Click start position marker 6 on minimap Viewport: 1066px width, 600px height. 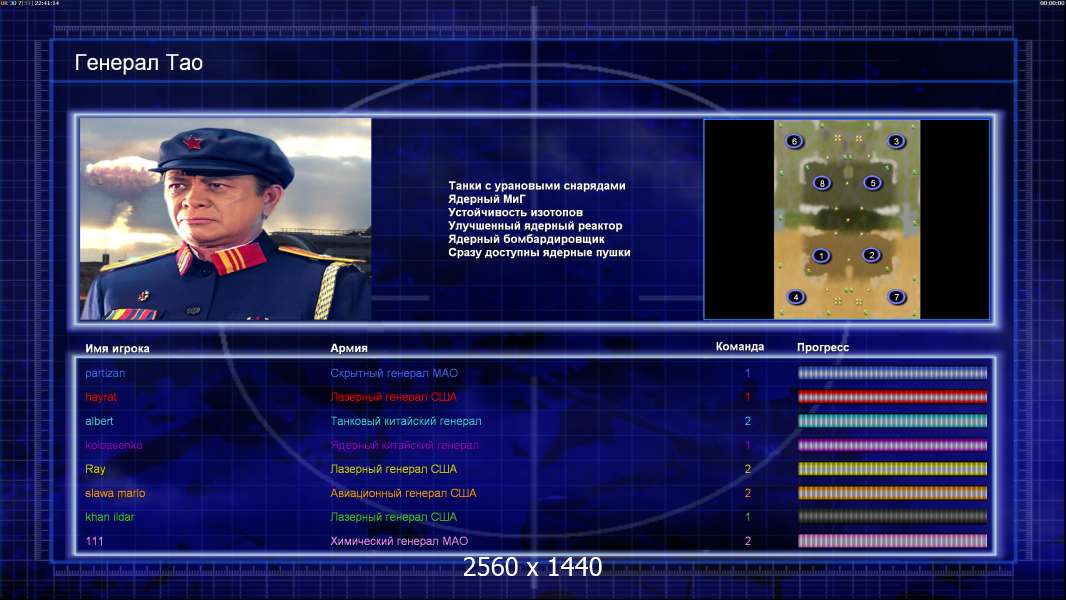click(794, 141)
